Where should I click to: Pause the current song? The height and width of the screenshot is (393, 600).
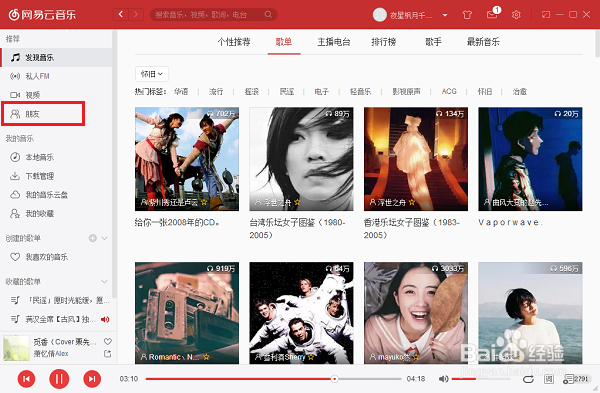[59, 379]
